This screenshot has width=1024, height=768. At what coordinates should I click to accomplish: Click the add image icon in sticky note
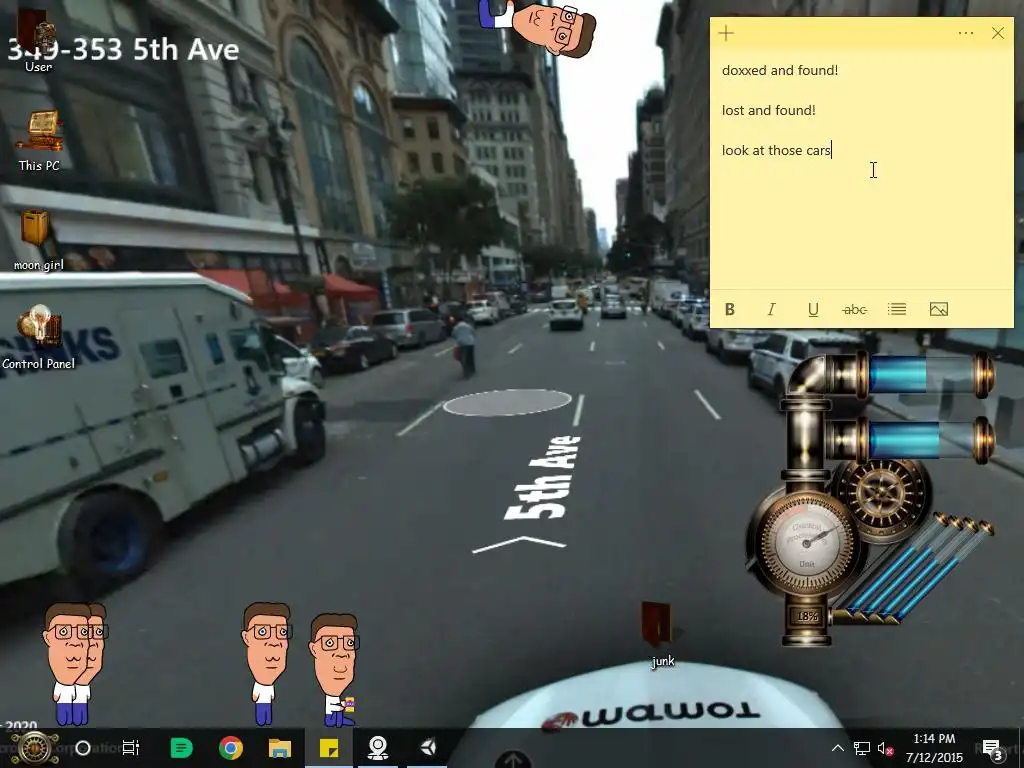point(938,310)
